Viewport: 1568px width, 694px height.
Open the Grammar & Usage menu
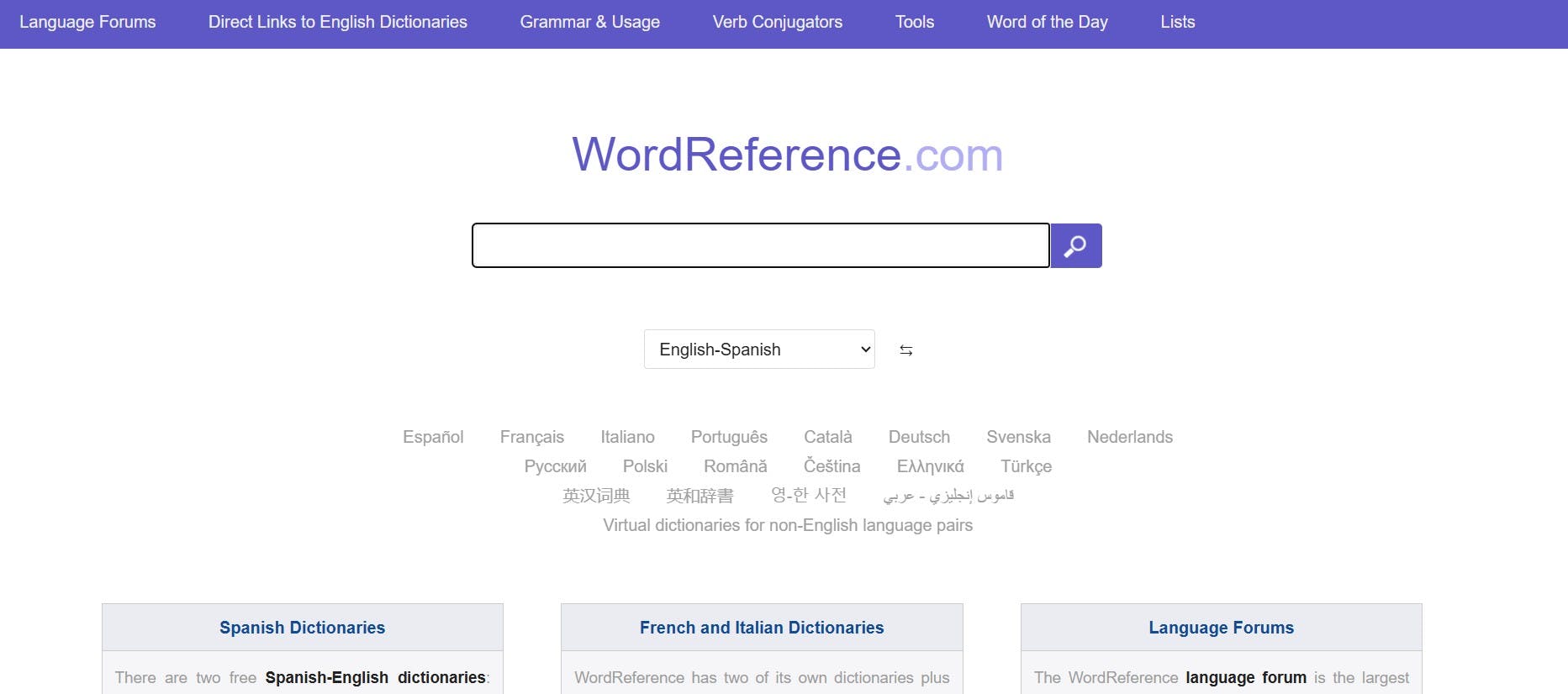point(590,23)
